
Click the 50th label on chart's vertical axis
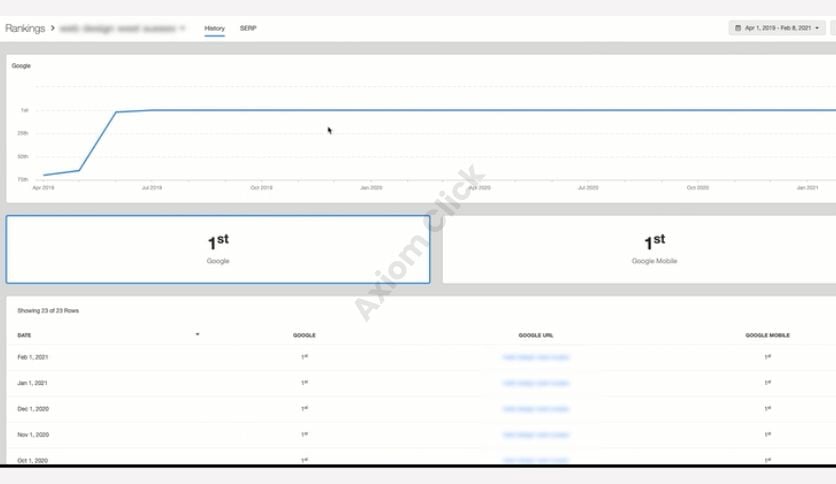coord(22,157)
